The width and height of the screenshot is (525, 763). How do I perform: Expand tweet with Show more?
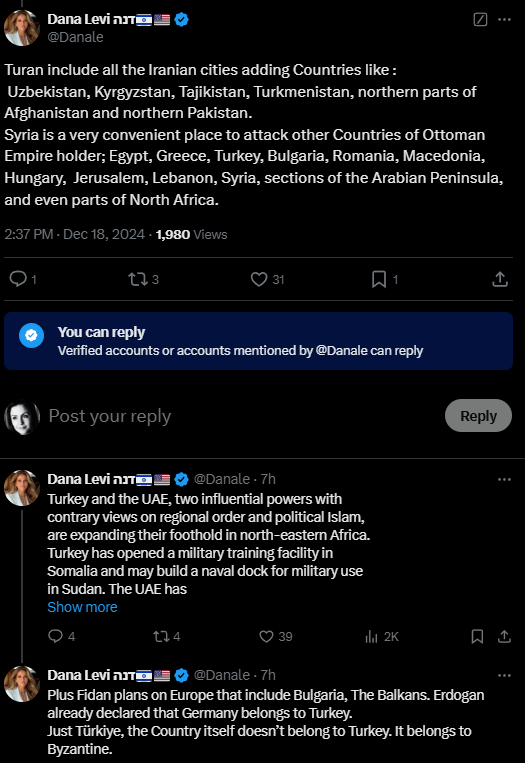tap(82, 607)
